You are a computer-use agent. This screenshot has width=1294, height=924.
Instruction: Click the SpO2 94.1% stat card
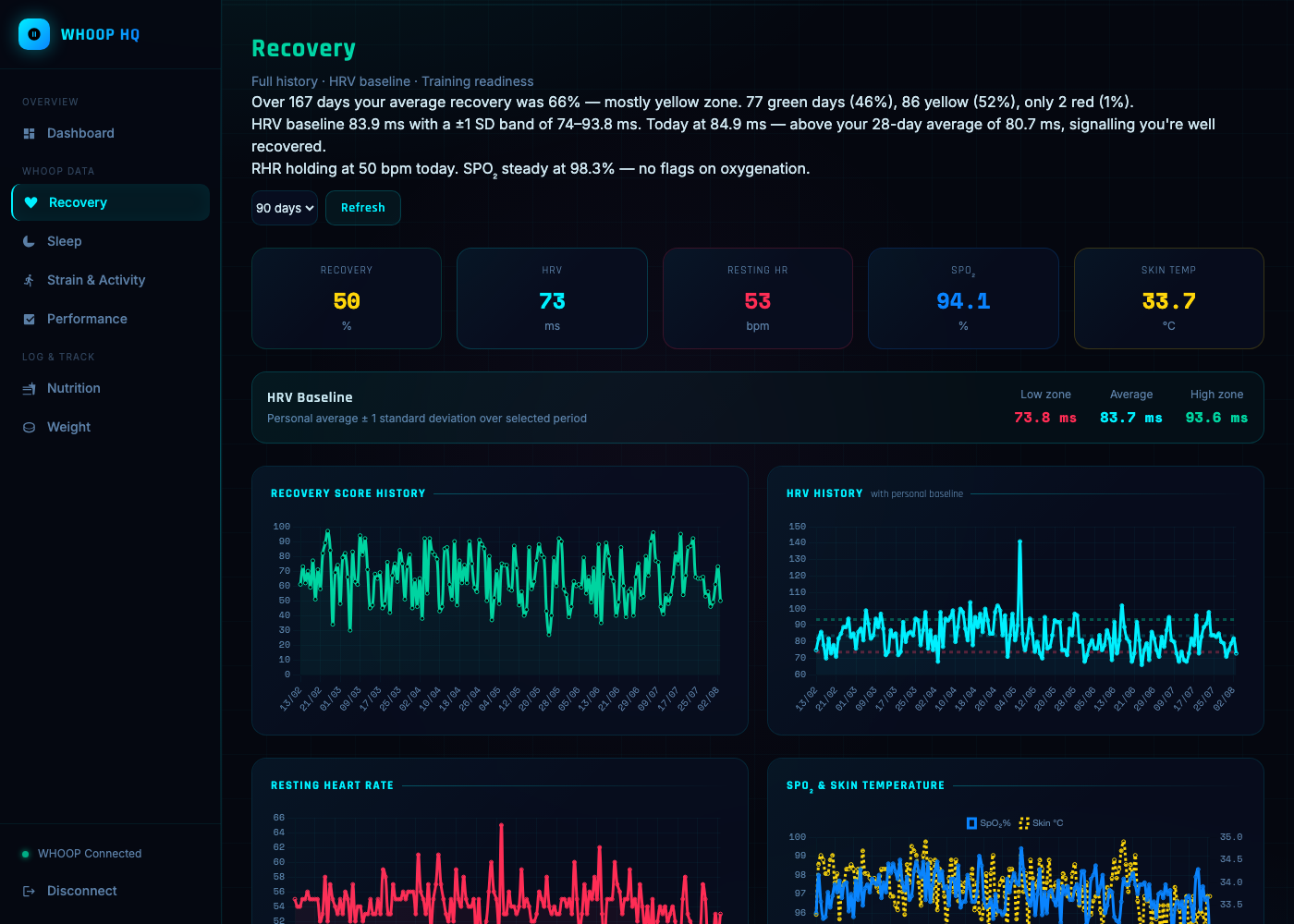point(963,298)
